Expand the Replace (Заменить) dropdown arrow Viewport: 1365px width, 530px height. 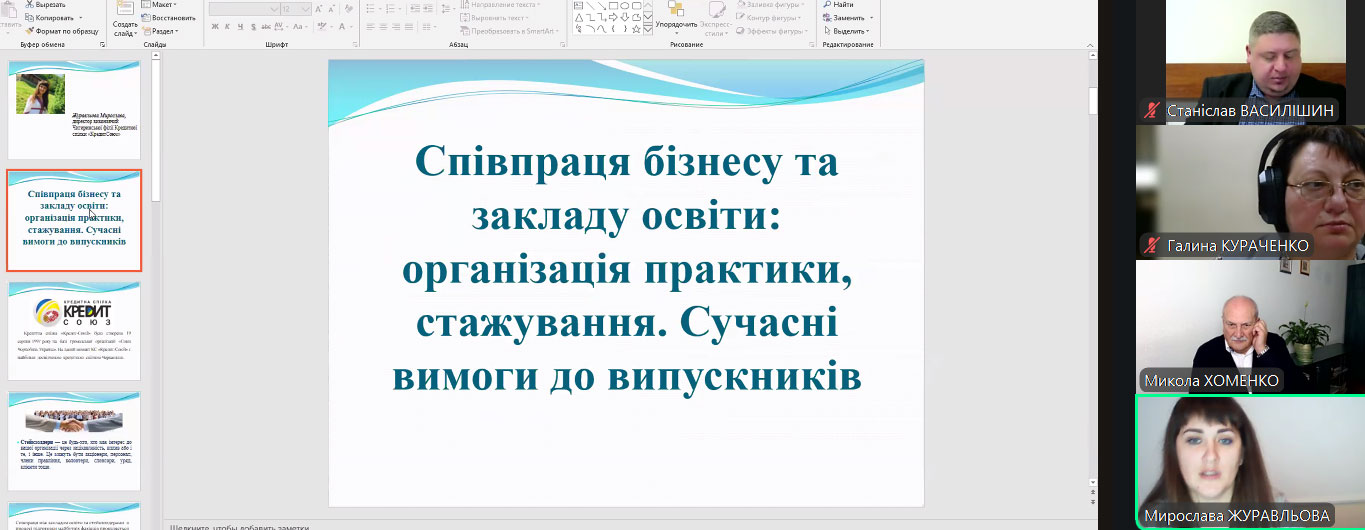pyautogui.click(x=871, y=18)
